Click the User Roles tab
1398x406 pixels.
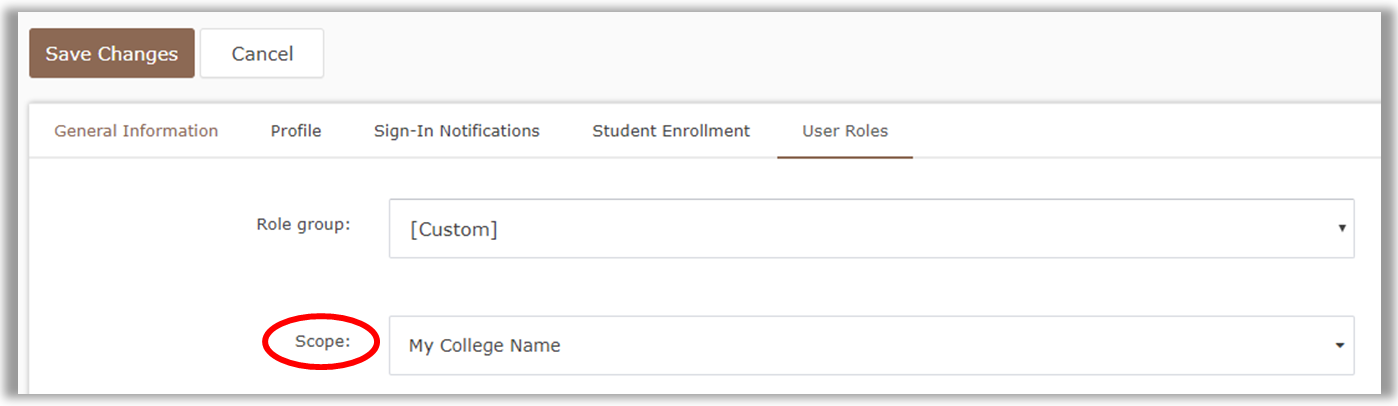(x=845, y=131)
